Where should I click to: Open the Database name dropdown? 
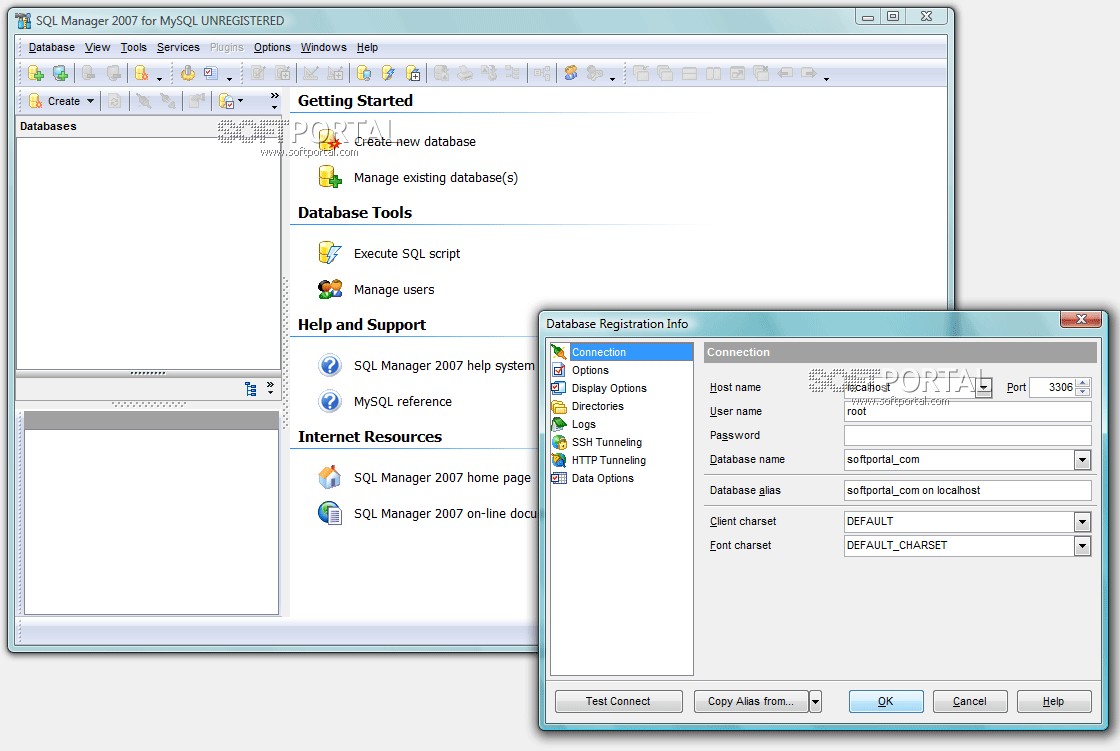pos(1082,459)
